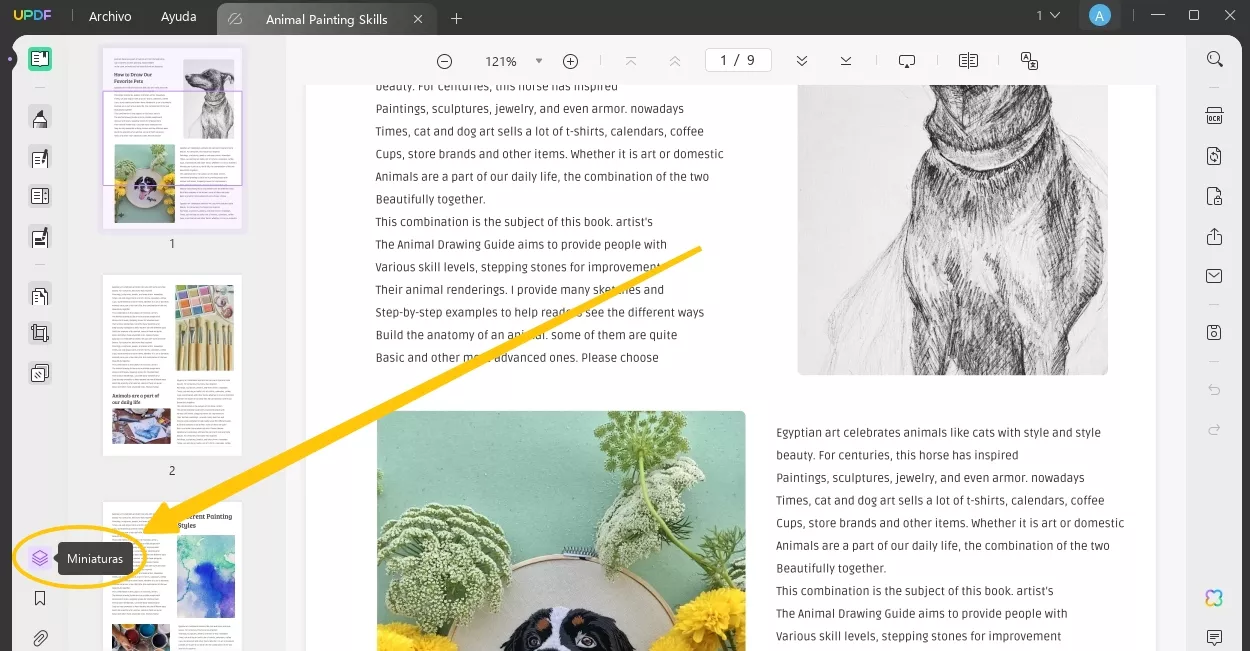Select page 3 thumbnail
Screen dimensions: 1250x651
[x=172, y=577]
